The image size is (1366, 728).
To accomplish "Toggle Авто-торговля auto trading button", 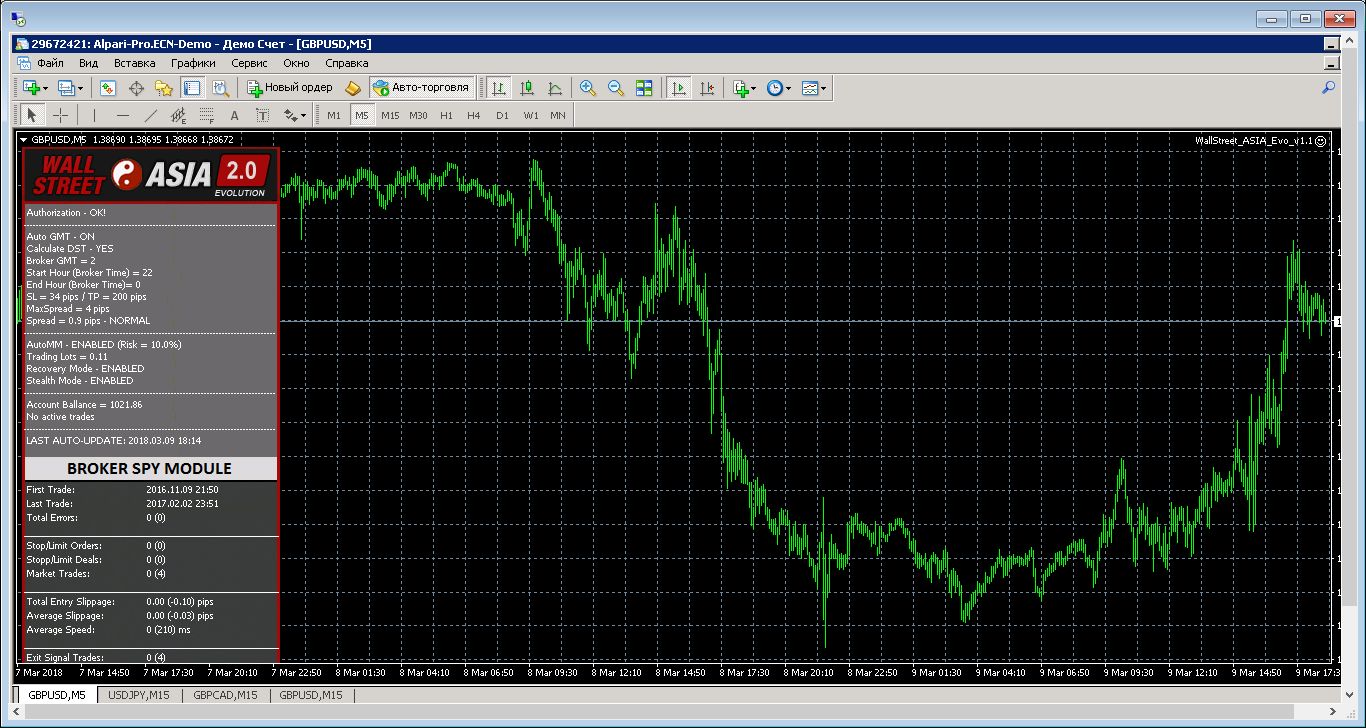I will click(x=422, y=88).
